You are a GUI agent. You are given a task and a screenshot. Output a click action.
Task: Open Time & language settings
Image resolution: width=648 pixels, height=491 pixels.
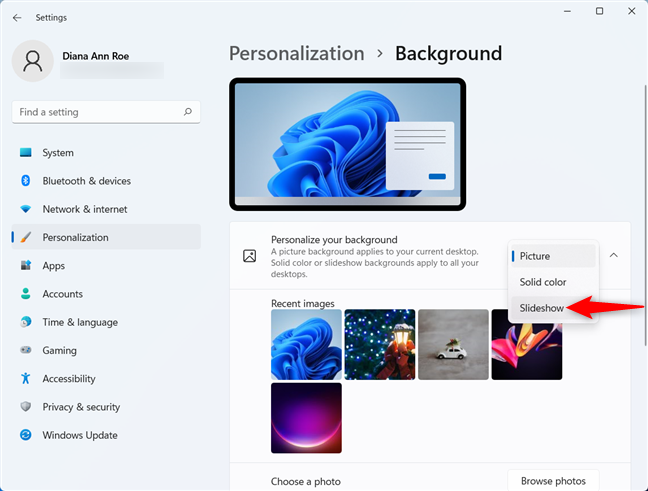tap(106, 322)
